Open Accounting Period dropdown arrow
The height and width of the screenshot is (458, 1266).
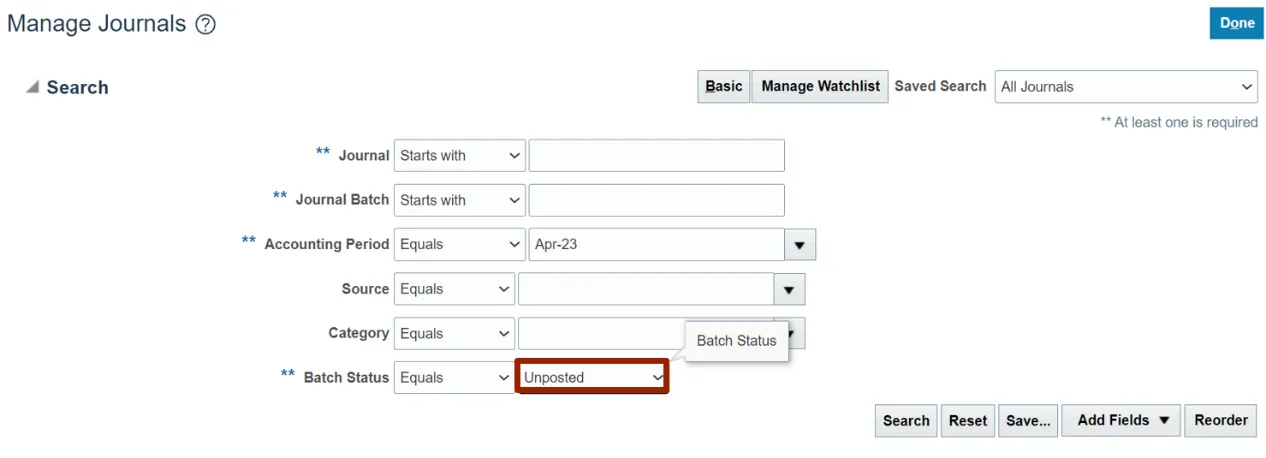coord(800,245)
